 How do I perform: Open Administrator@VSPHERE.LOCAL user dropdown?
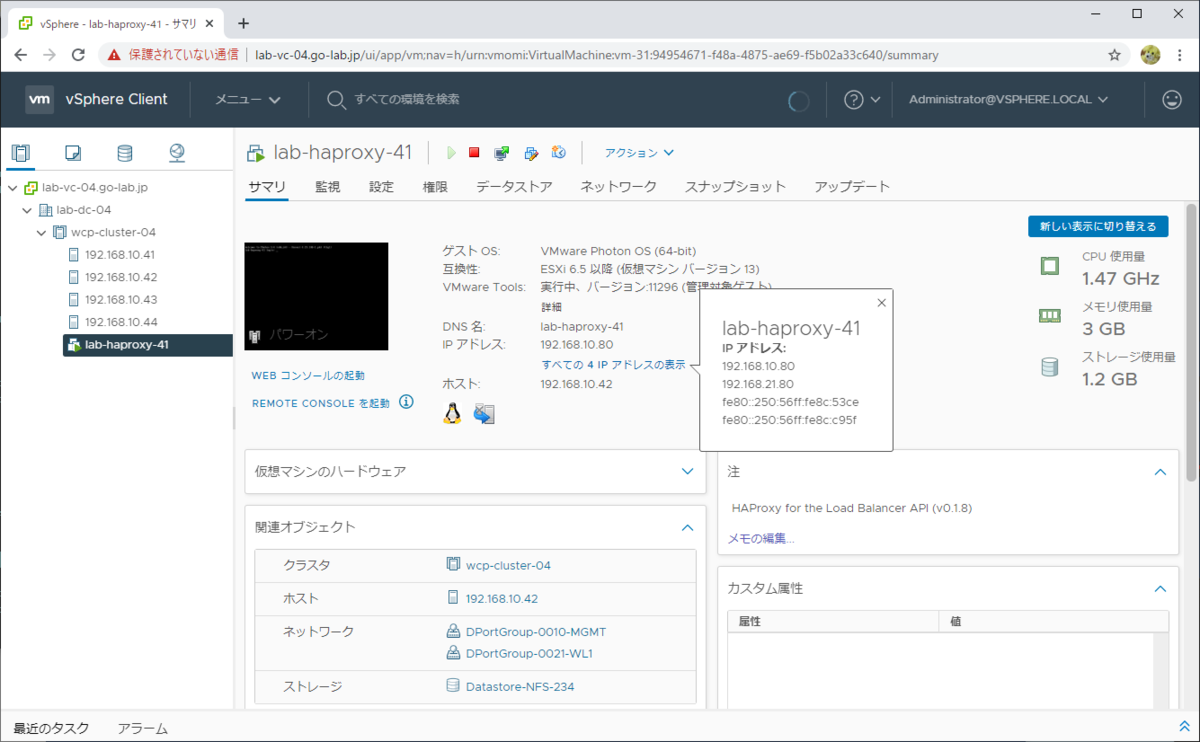(x=1008, y=99)
